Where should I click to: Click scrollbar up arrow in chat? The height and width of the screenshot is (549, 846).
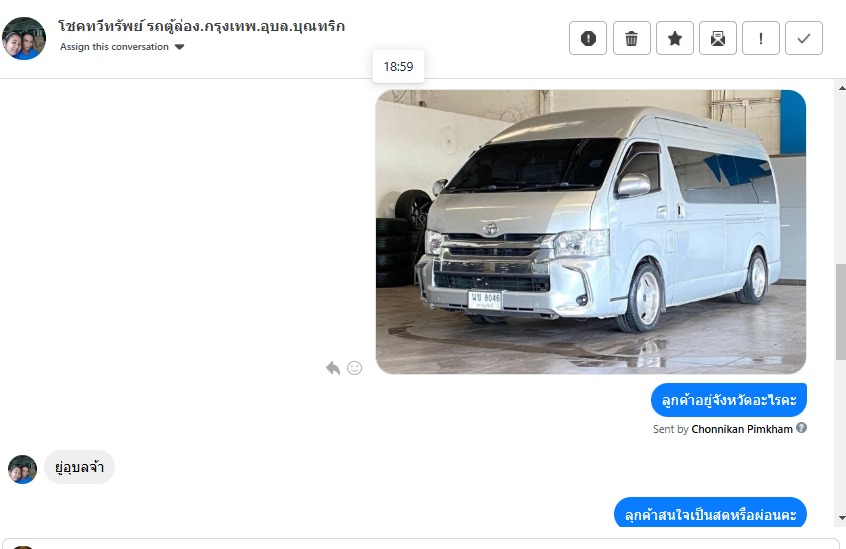842,87
